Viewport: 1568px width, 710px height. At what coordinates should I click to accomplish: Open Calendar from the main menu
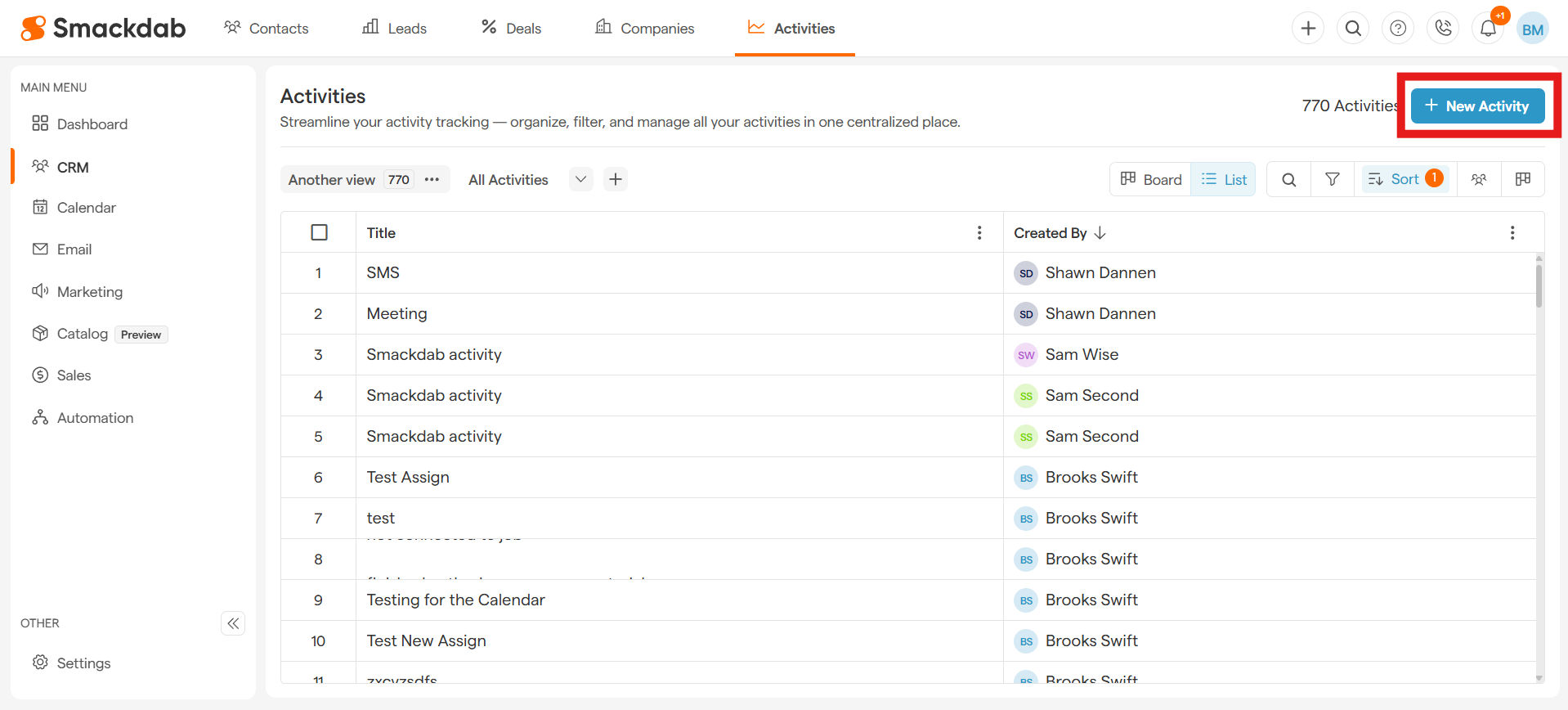tap(86, 208)
